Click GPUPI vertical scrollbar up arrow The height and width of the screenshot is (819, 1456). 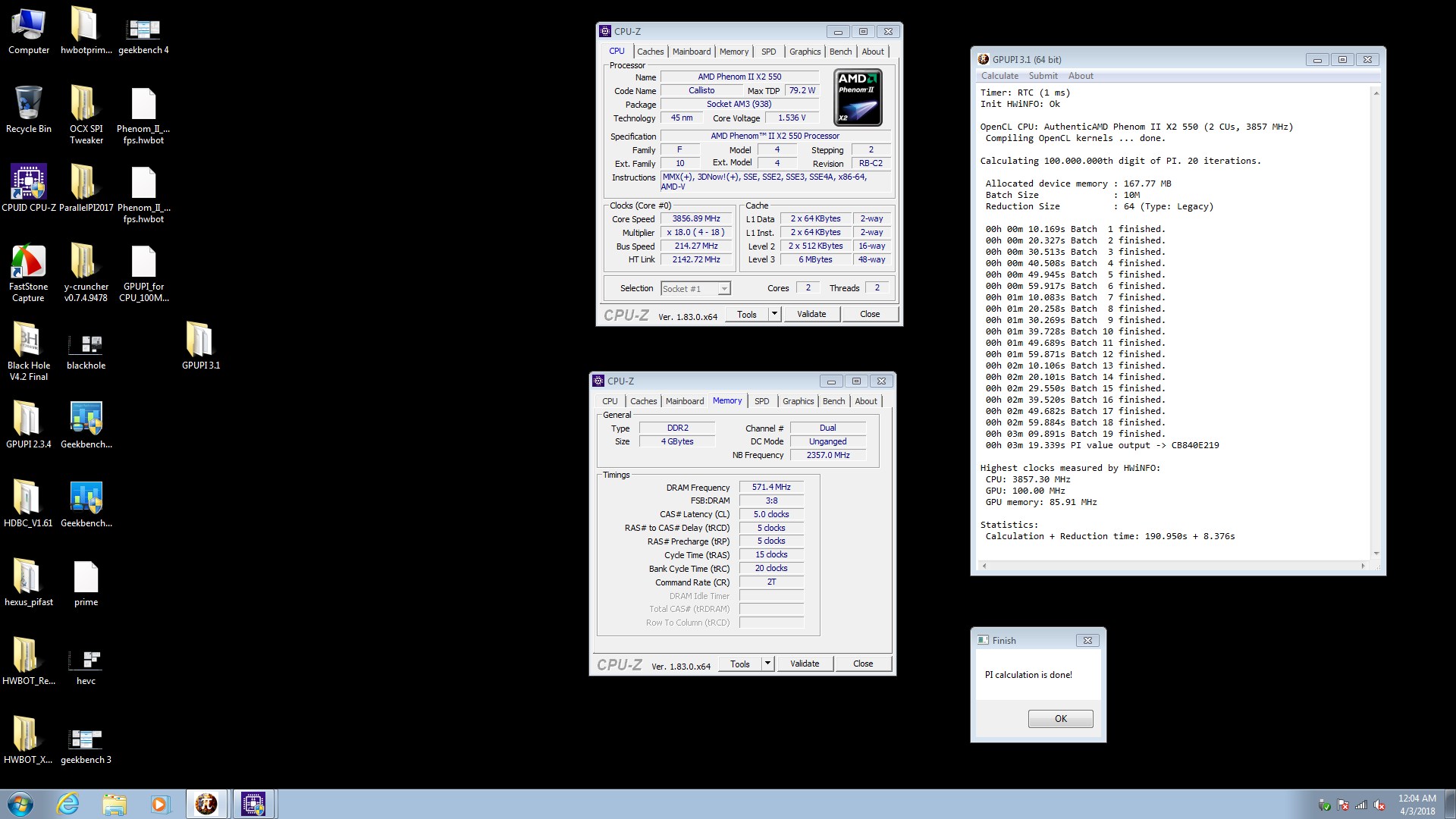pyautogui.click(x=1376, y=93)
